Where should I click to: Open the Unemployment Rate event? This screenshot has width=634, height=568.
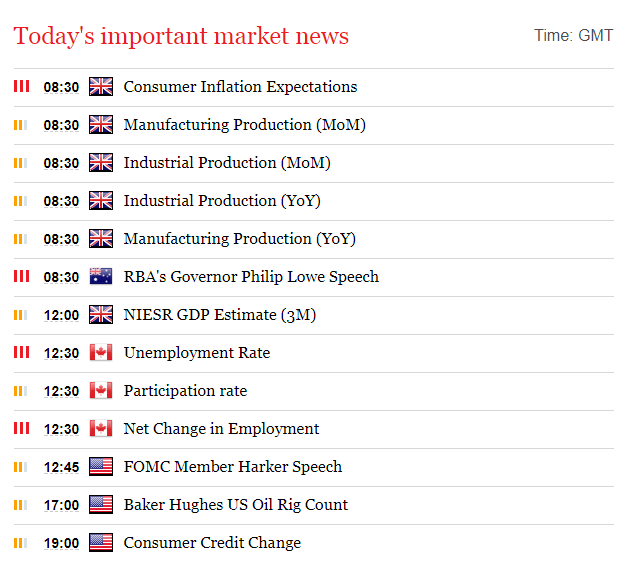click(x=197, y=353)
